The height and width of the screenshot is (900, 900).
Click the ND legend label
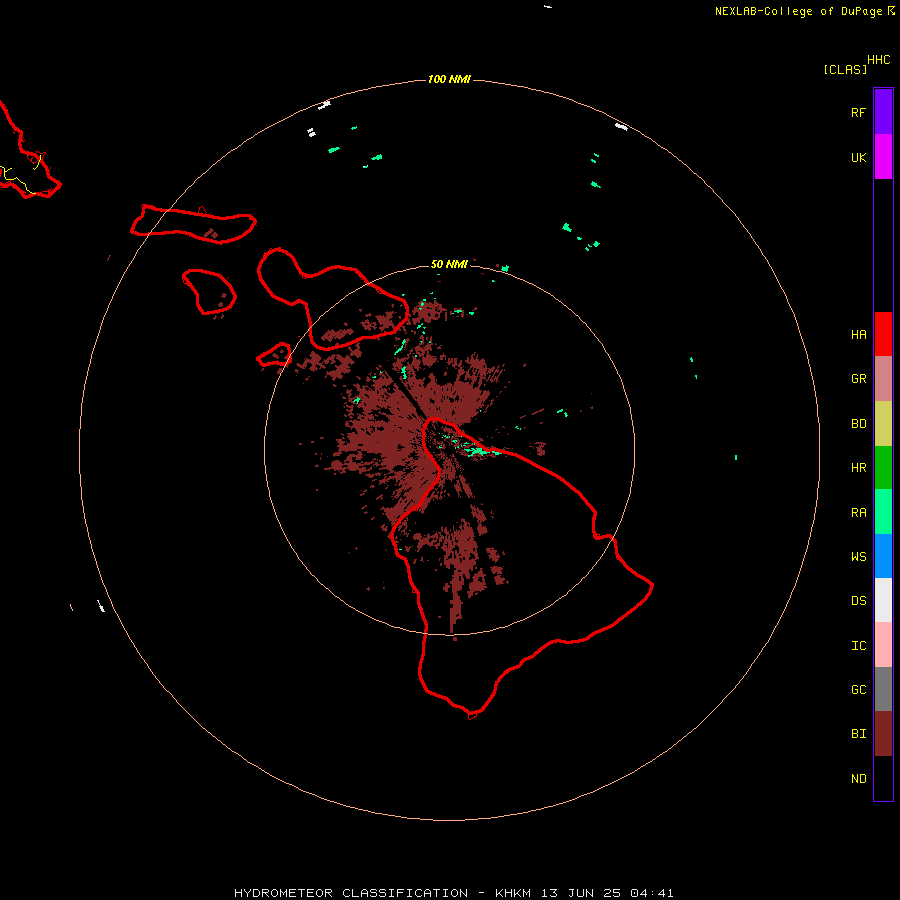point(859,779)
